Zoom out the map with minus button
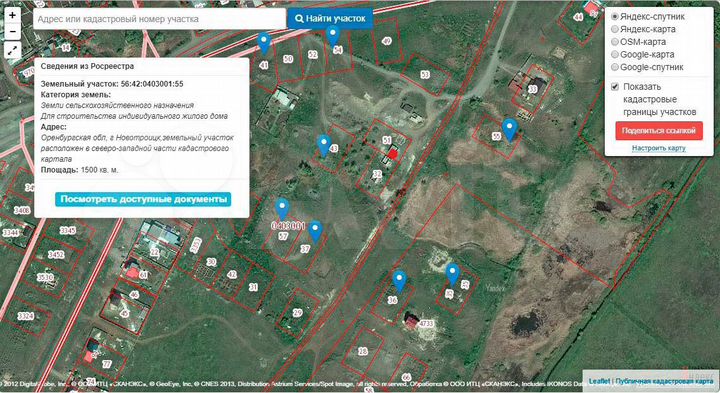This screenshot has height=393, width=720. tap(12, 32)
